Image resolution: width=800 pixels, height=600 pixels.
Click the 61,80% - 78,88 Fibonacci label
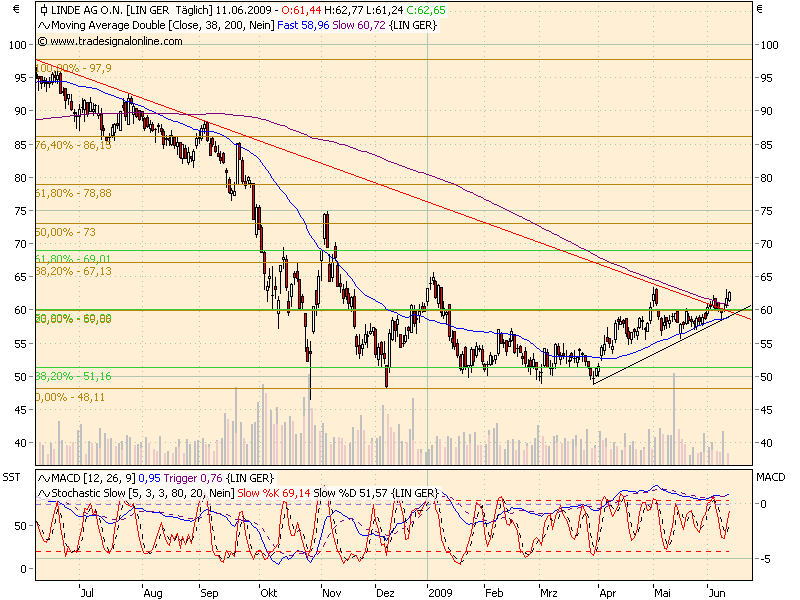(73, 193)
